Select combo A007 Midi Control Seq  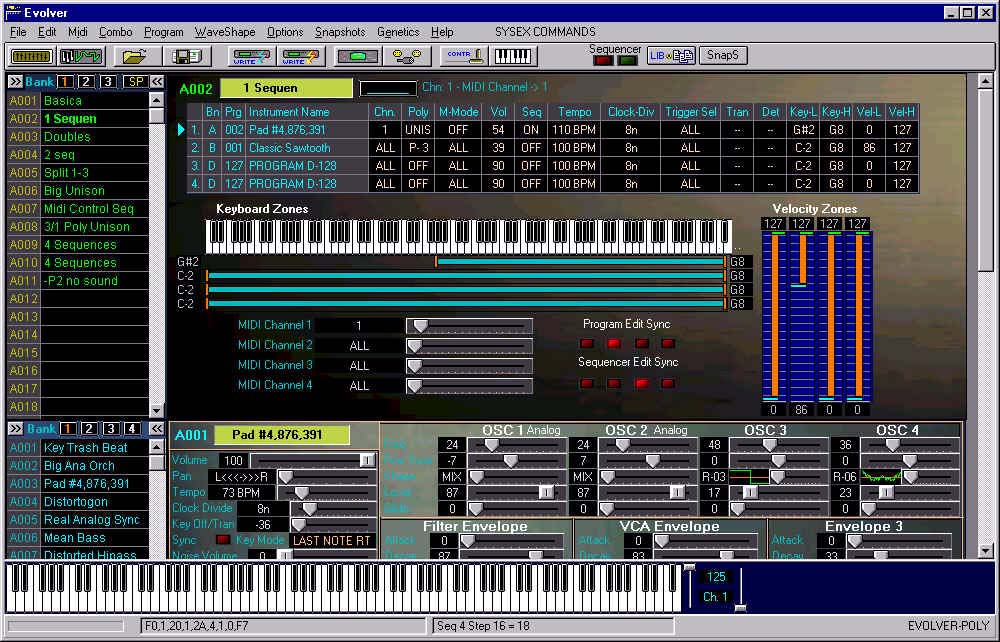[78, 208]
